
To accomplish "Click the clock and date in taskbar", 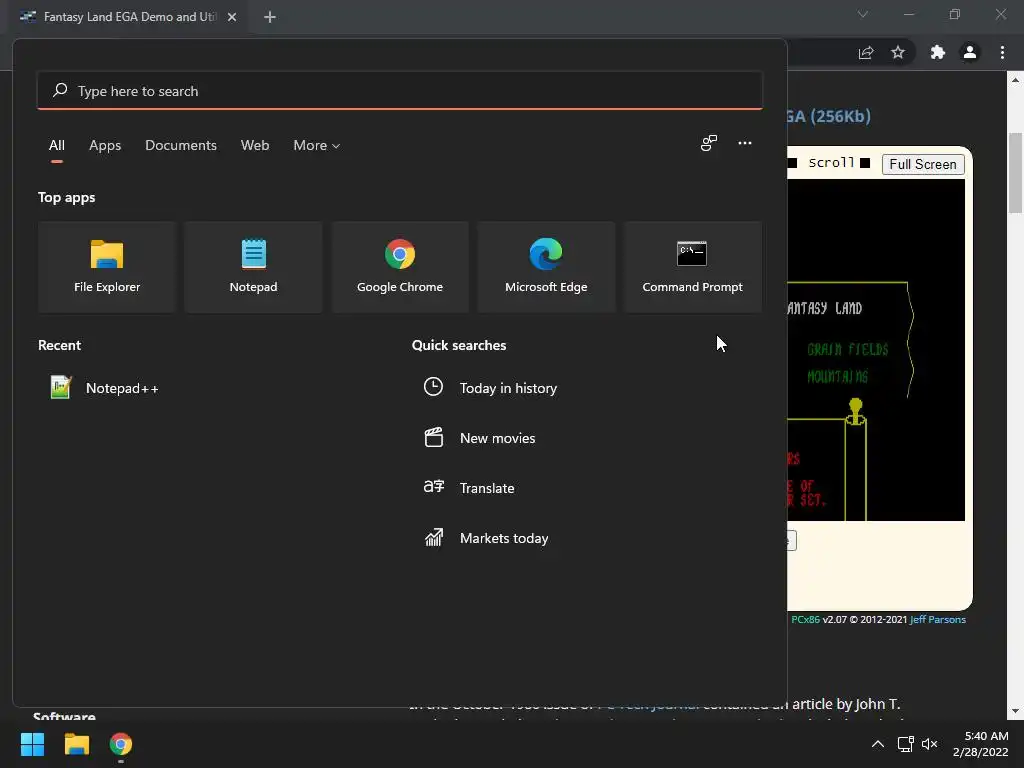I will coord(980,744).
